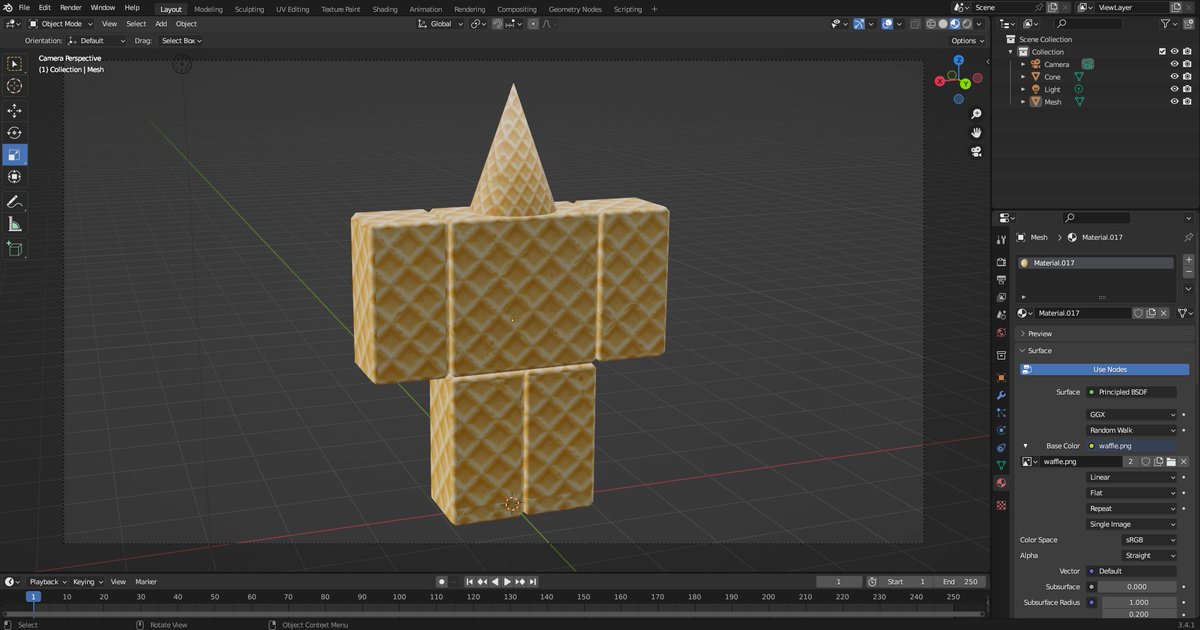Image resolution: width=1200 pixels, height=630 pixels.
Task: Open the GGX distribution dropdown
Action: point(1132,414)
